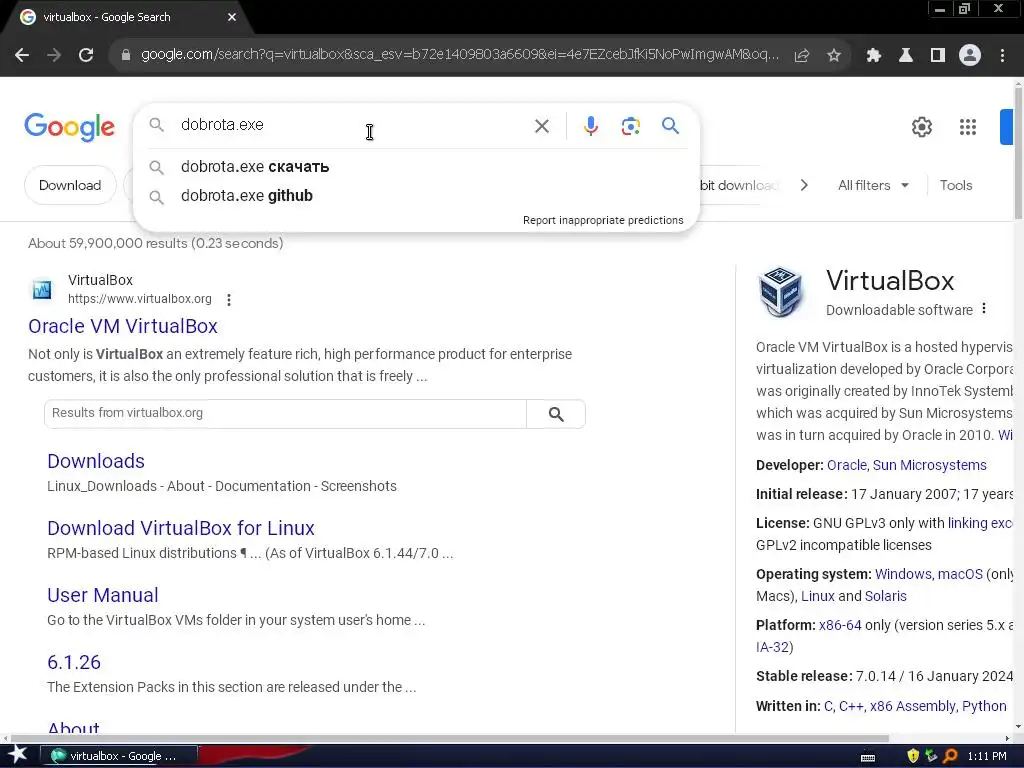
Task: Select suggestion dobrota.exe скачать
Action: point(416,167)
